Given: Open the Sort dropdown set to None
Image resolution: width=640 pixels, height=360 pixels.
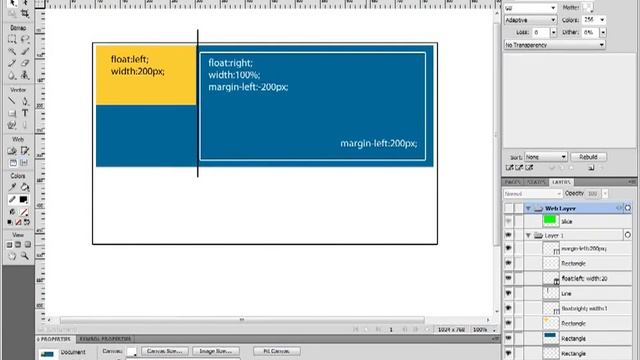Looking at the screenshot, I should coord(546,157).
